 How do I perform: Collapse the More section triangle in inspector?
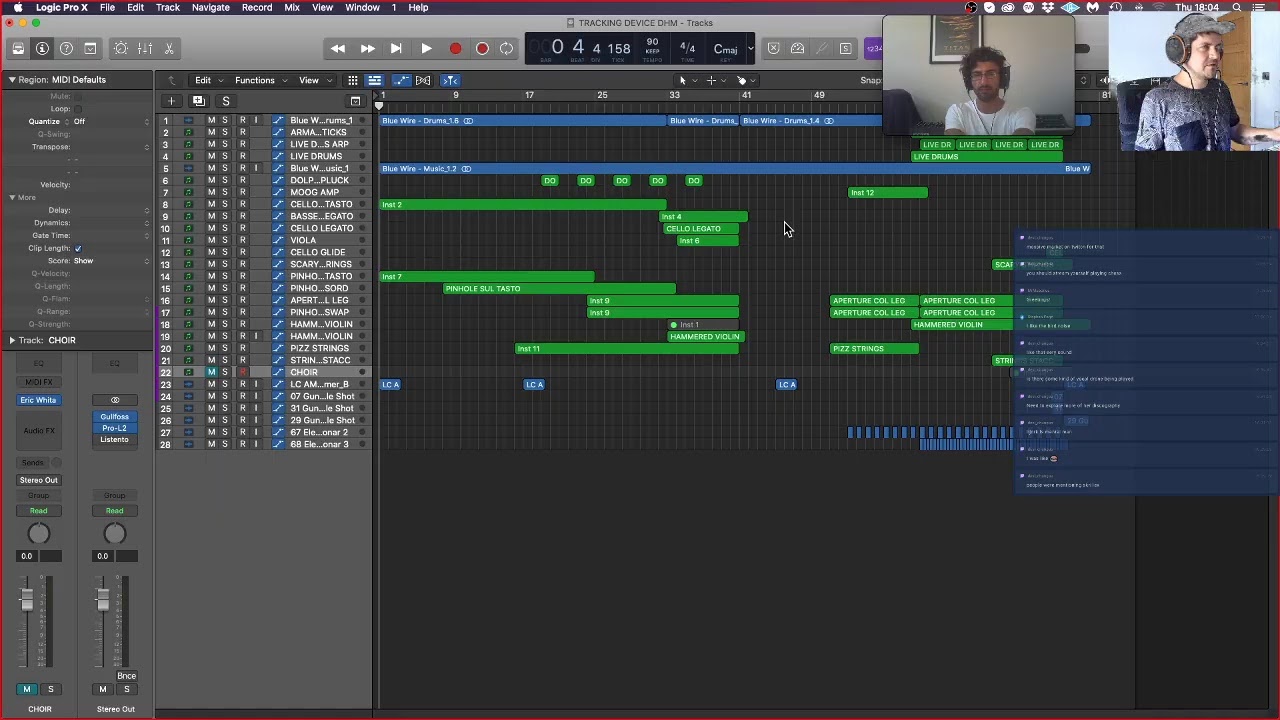click(x=12, y=197)
